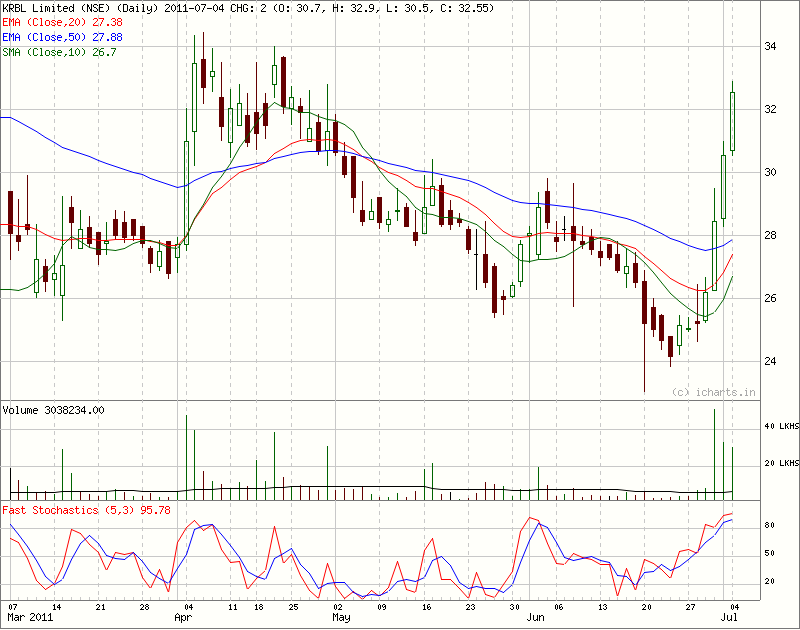Click the date tick '28' in March

(144, 607)
